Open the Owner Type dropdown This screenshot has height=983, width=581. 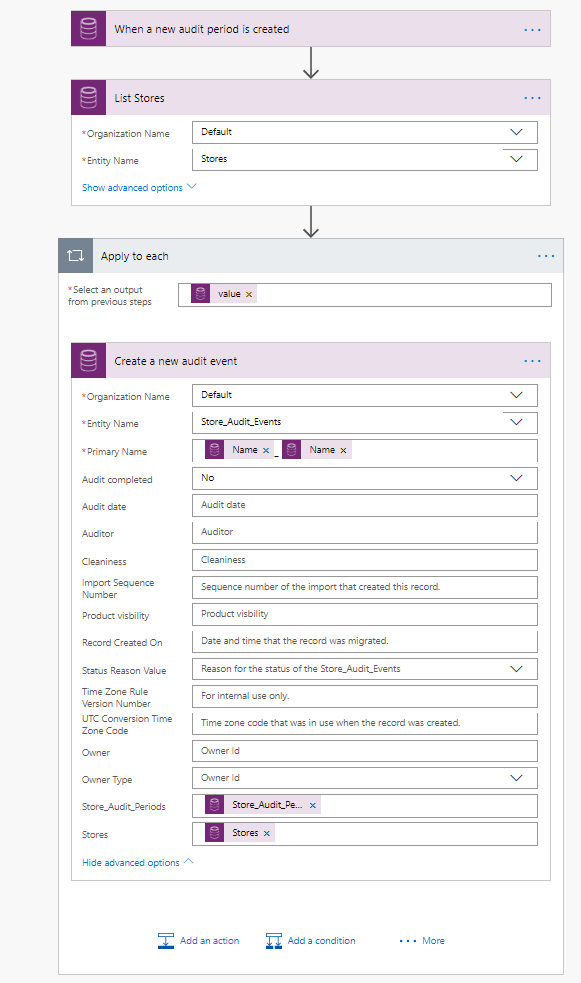coord(517,778)
